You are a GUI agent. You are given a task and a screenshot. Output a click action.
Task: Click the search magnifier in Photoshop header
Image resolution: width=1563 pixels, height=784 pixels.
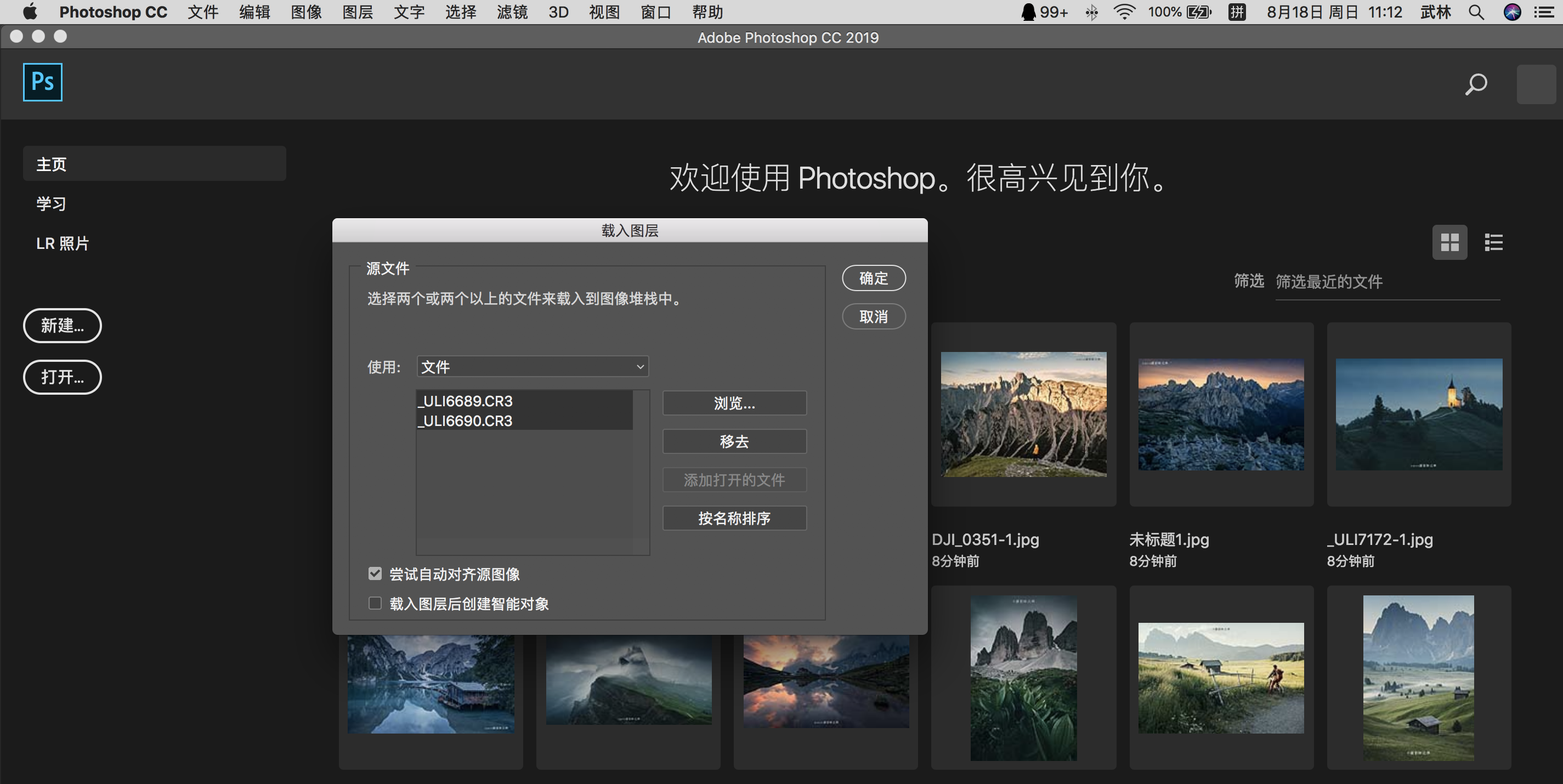[x=1476, y=84]
